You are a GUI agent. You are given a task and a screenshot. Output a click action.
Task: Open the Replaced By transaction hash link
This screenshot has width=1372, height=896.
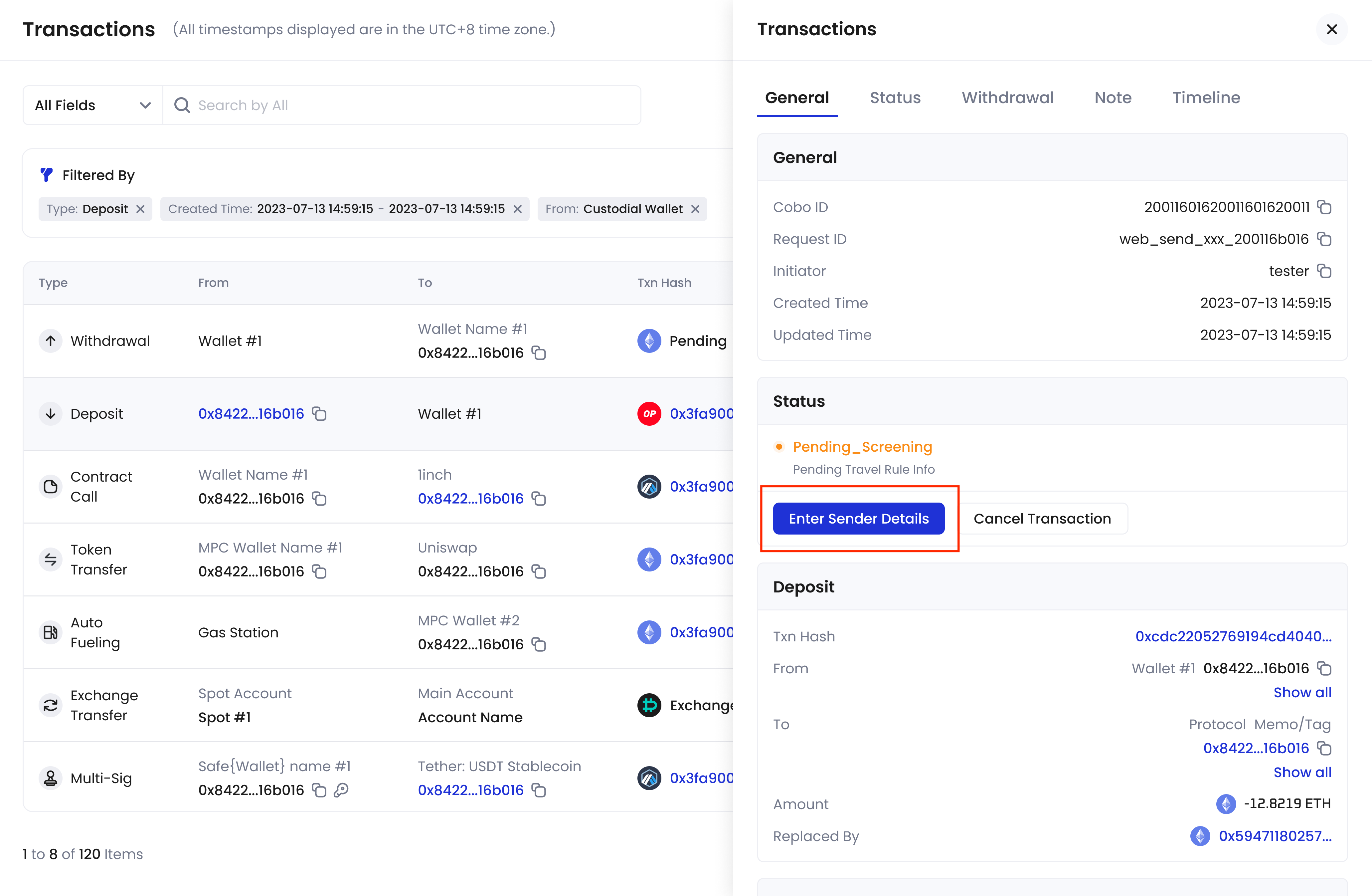1275,836
